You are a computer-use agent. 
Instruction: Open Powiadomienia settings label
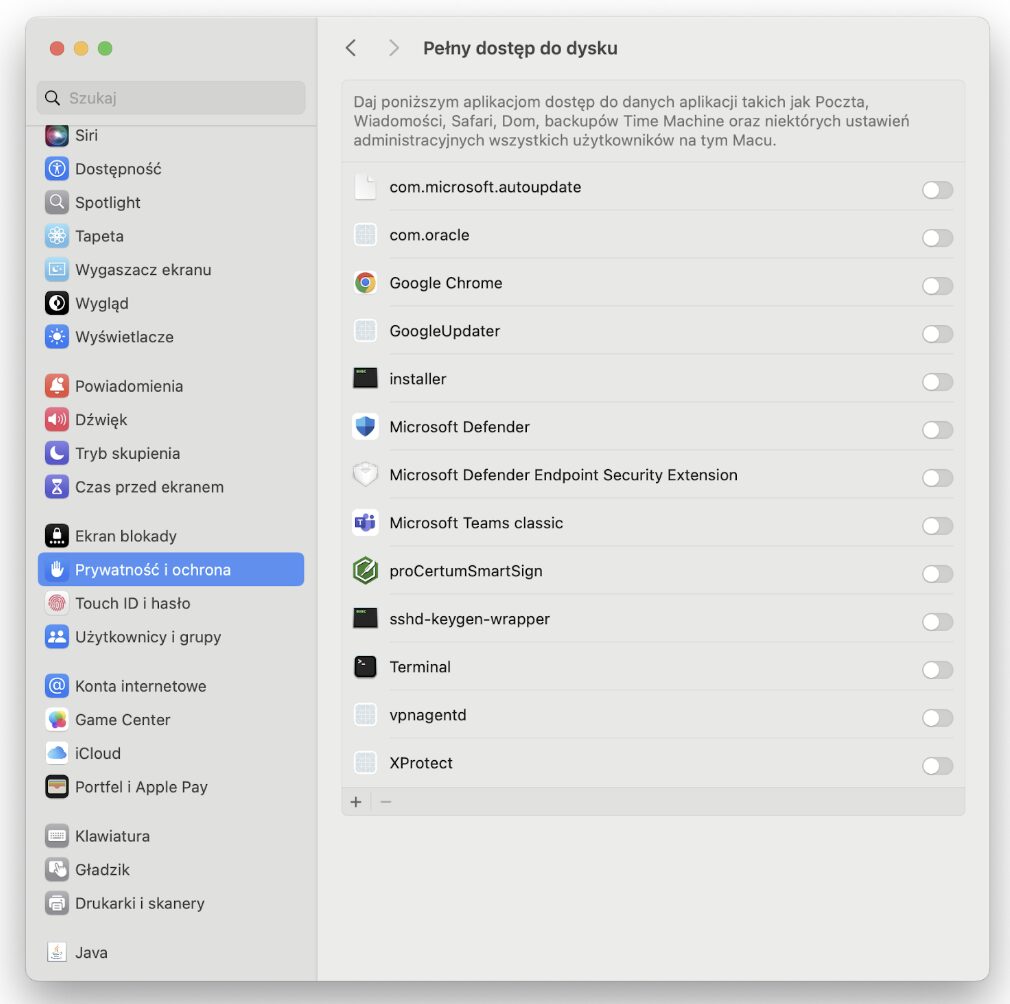pos(129,386)
